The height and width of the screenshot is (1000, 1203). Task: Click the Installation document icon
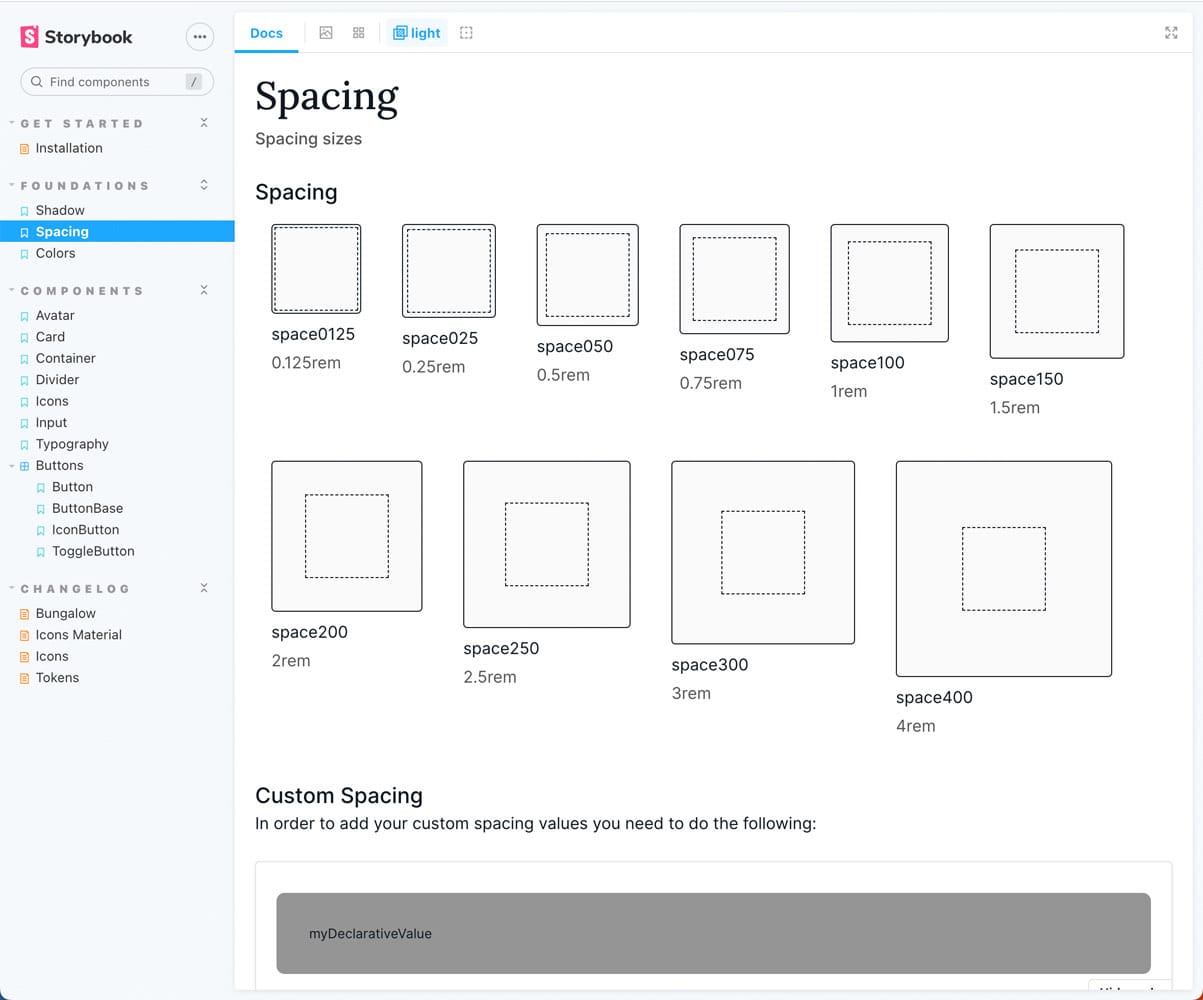(x=25, y=149)
